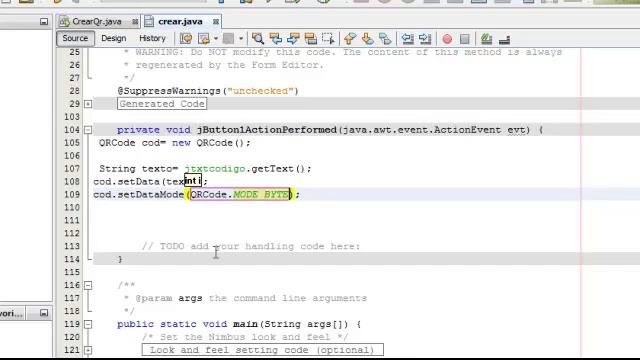The image size is (640, 360).
Task: Toggle Rectangular Selection icon
Action: pos(328,39)
